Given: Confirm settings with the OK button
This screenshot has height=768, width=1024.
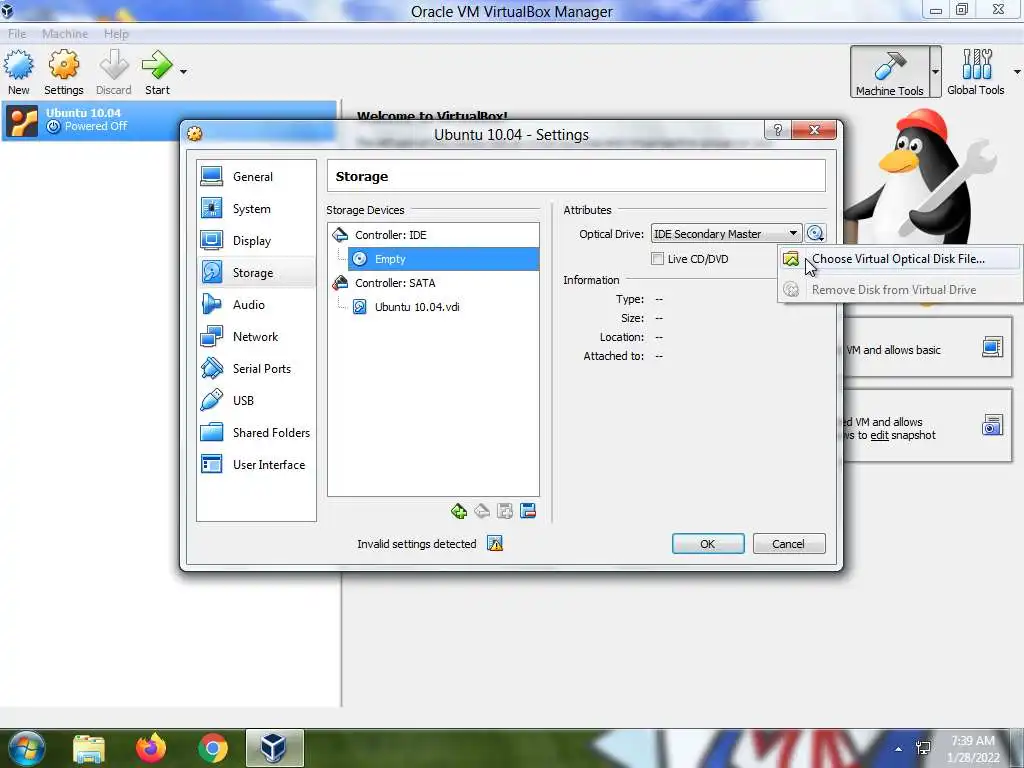Looking at the screenshot, I should pos(708,544).
